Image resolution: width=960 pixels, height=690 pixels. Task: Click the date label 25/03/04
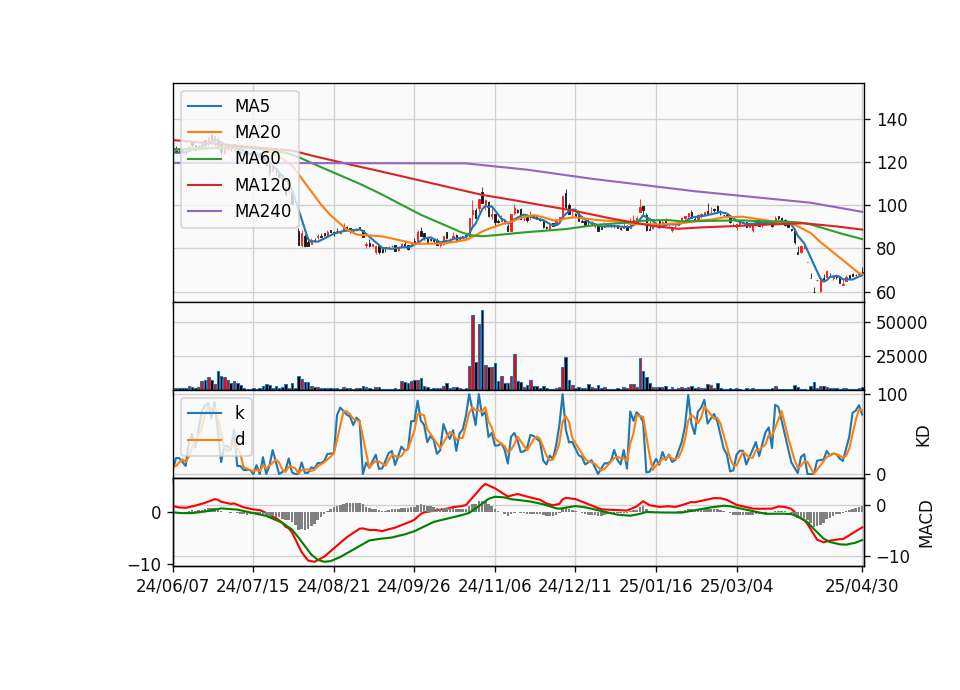737,586
